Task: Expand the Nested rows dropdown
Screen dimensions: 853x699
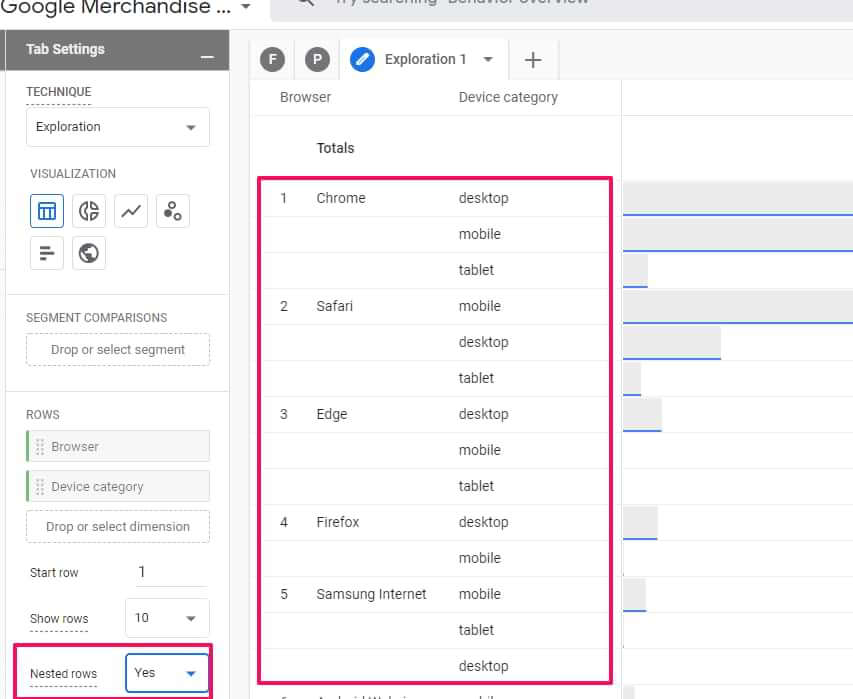Action: [x=167, y=673]
